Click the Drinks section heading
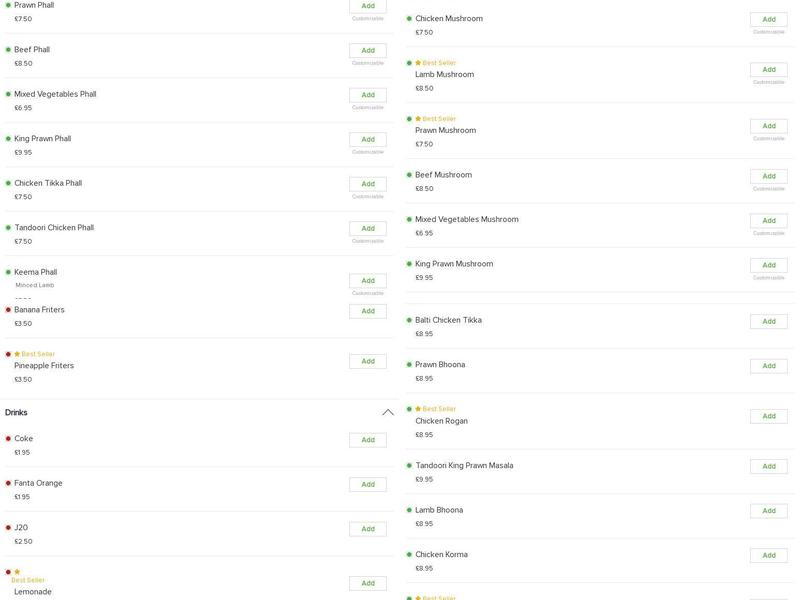 (16, 412)
